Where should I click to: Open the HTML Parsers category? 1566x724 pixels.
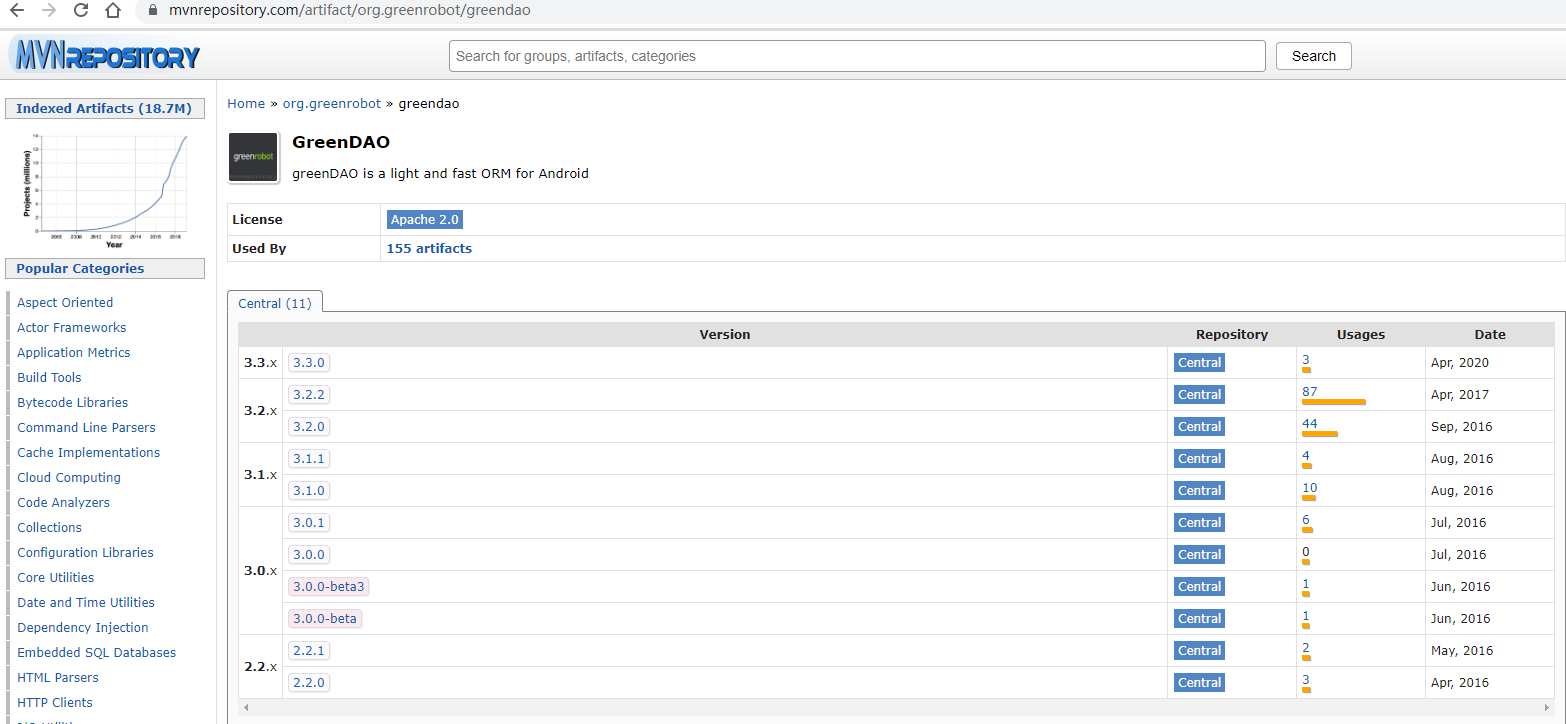pyautogui.click(x=58, y=677)
